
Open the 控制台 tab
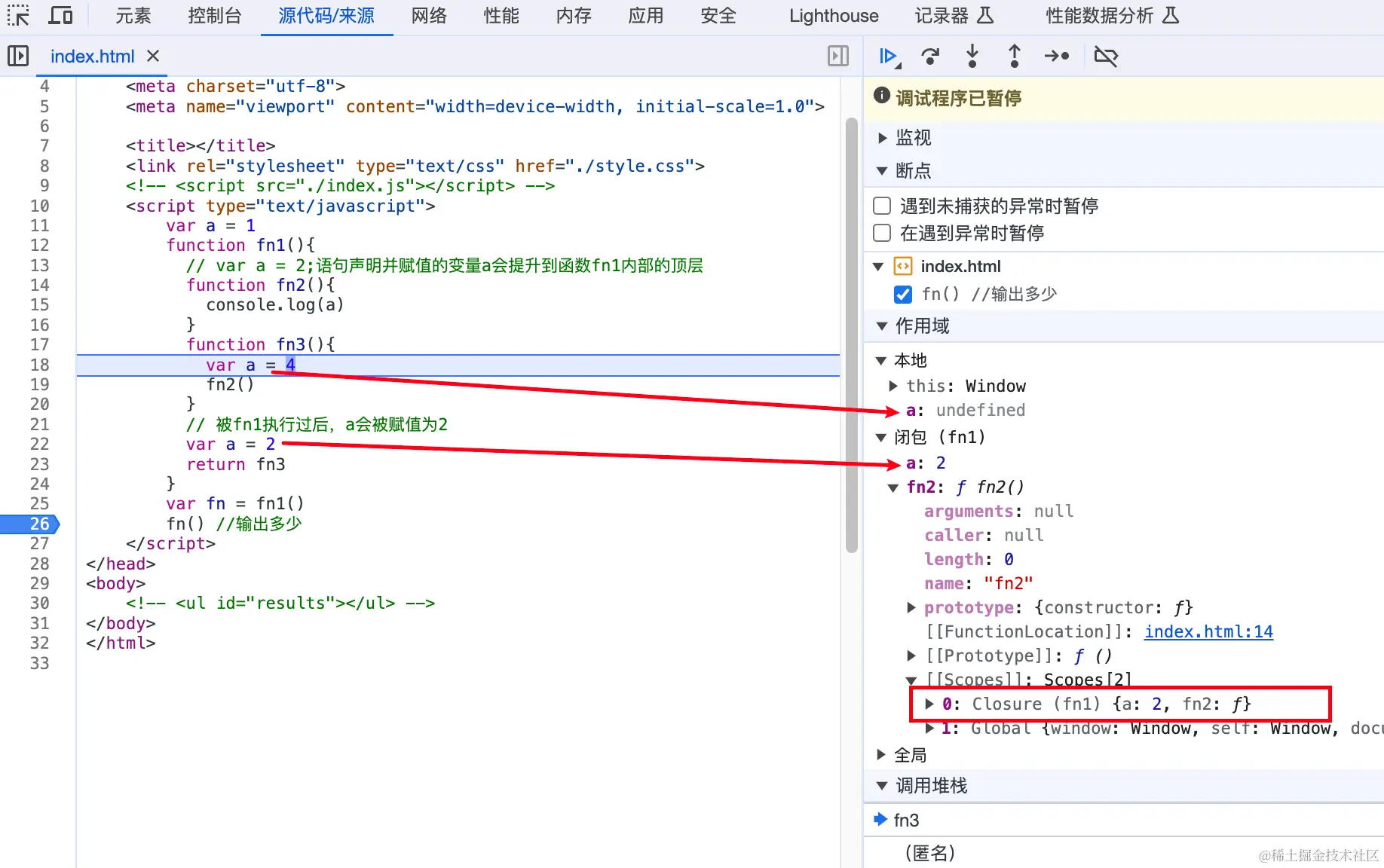215,16
